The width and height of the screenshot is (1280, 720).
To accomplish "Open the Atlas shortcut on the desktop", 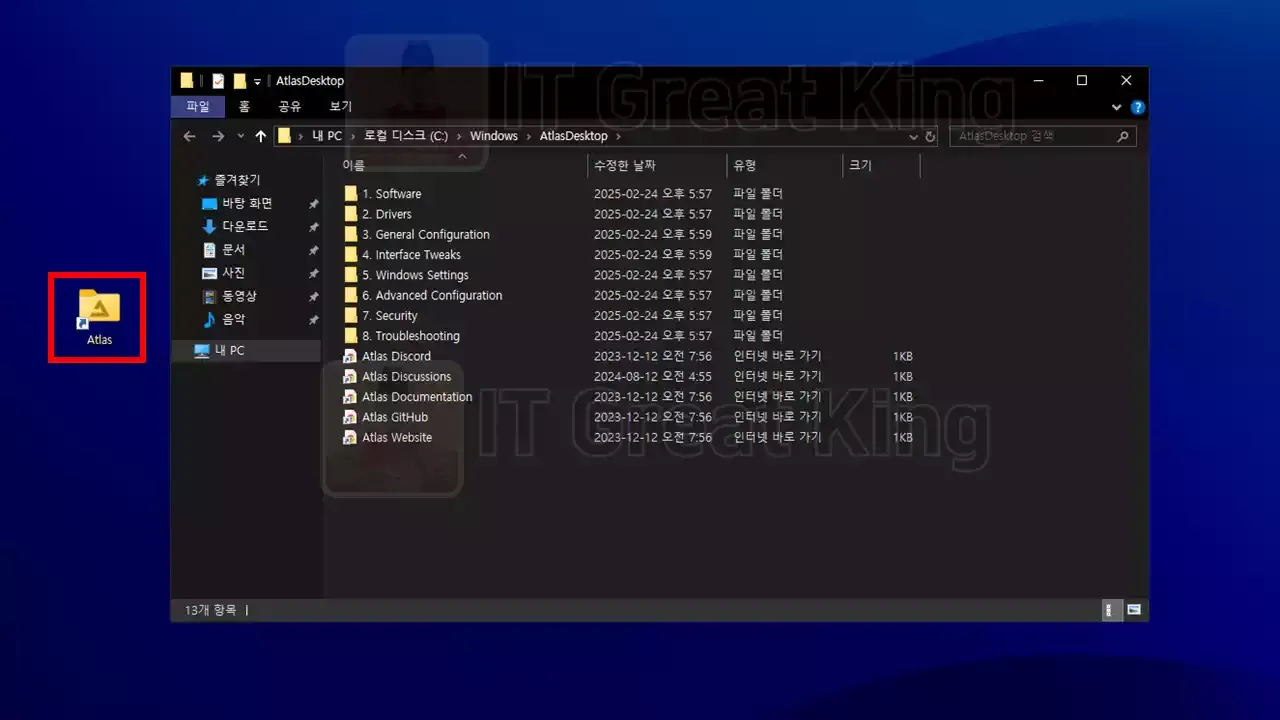I will point(99,317).
